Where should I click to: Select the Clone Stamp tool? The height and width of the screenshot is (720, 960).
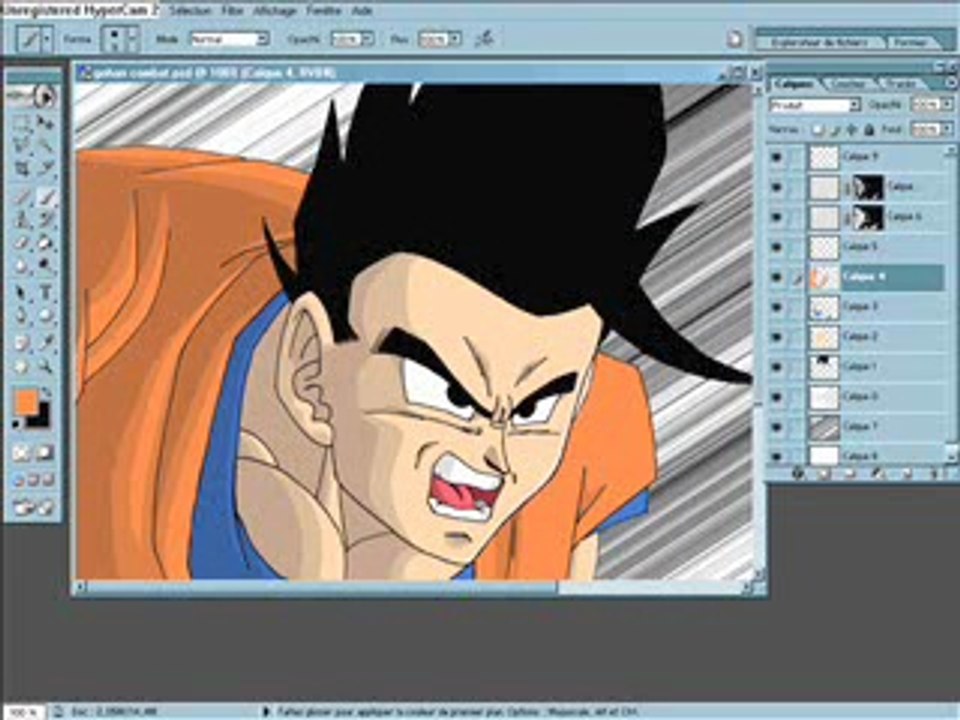(x=21, y=219)
